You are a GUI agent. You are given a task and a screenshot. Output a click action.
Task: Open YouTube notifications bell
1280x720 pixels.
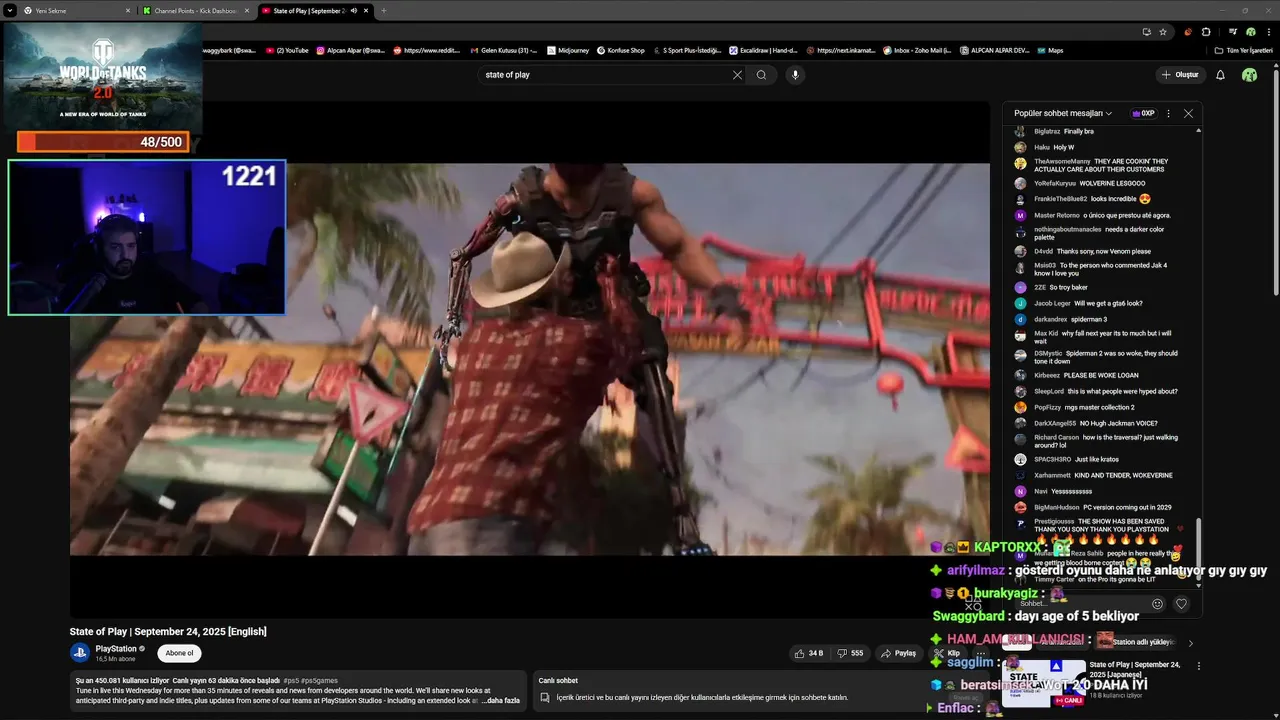(x=1220, y=75)
